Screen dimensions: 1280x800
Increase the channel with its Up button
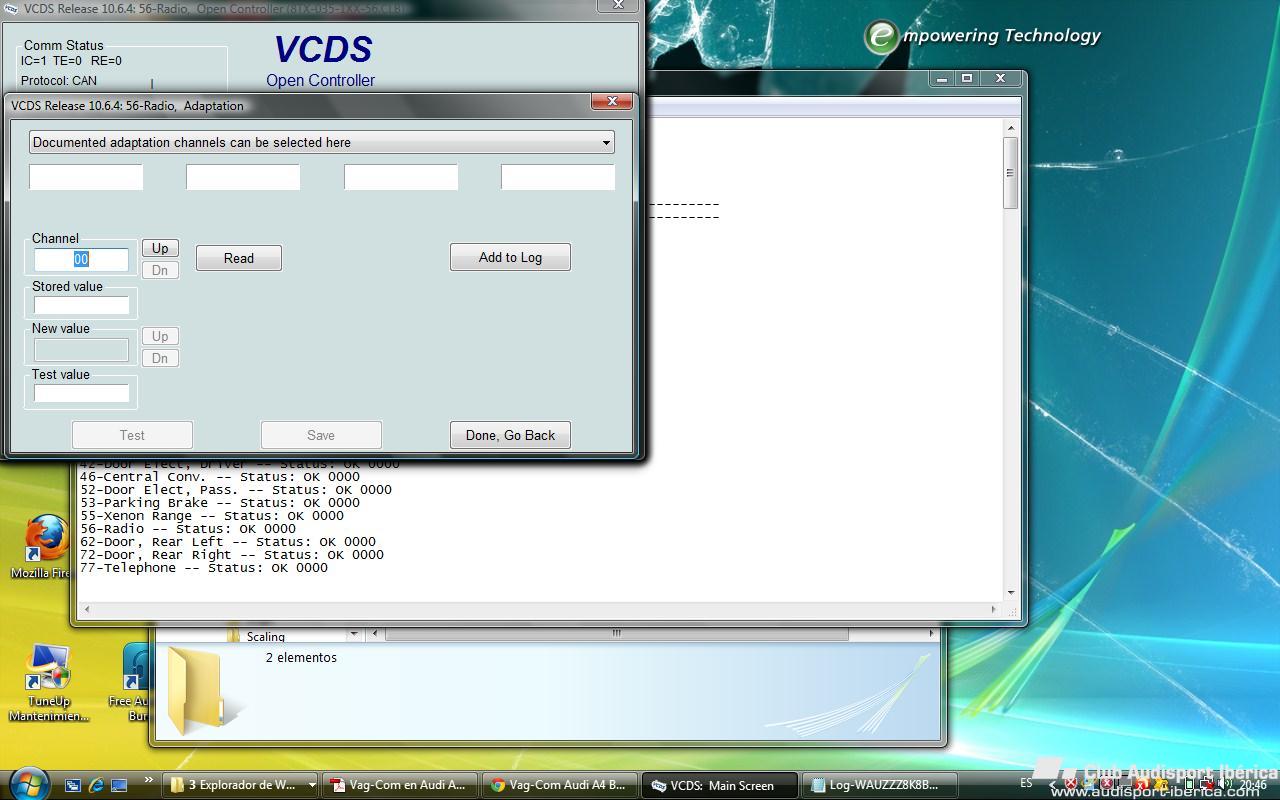coord(160,248)
